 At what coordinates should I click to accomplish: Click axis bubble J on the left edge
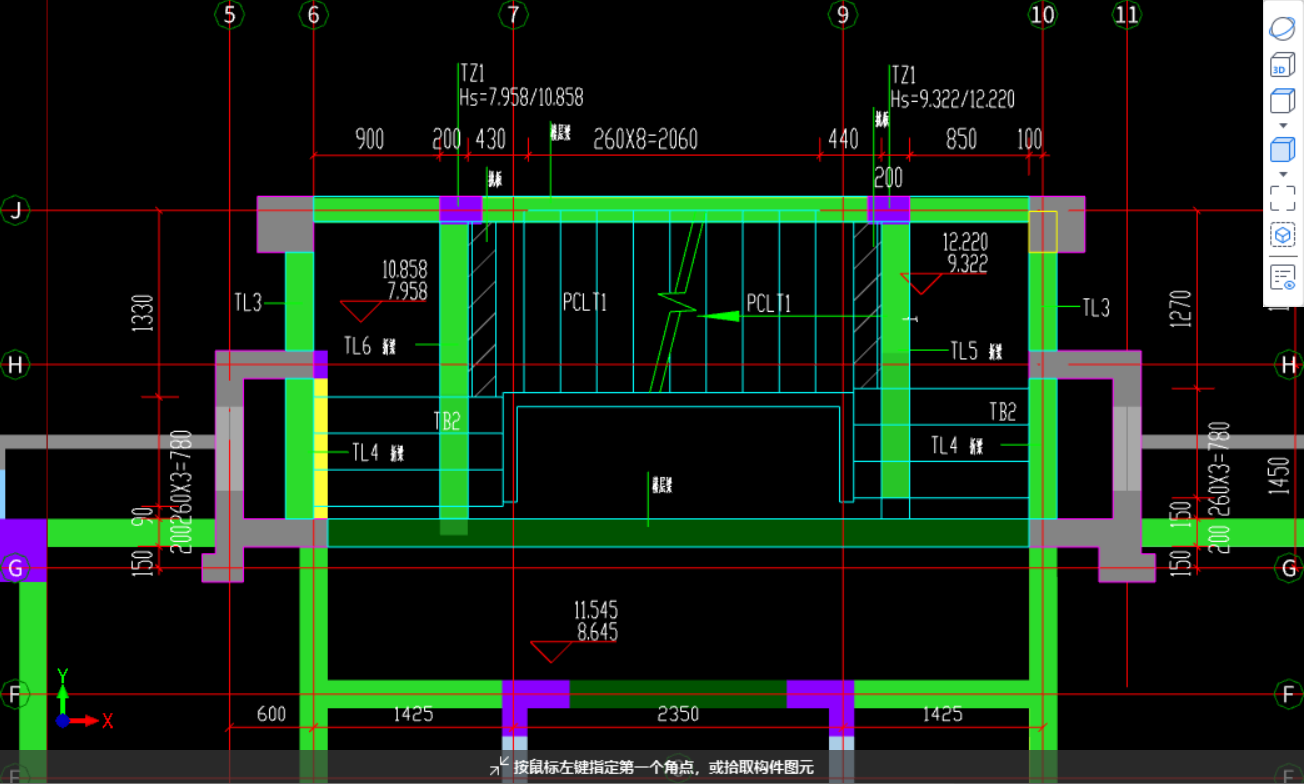click(15, 211)
